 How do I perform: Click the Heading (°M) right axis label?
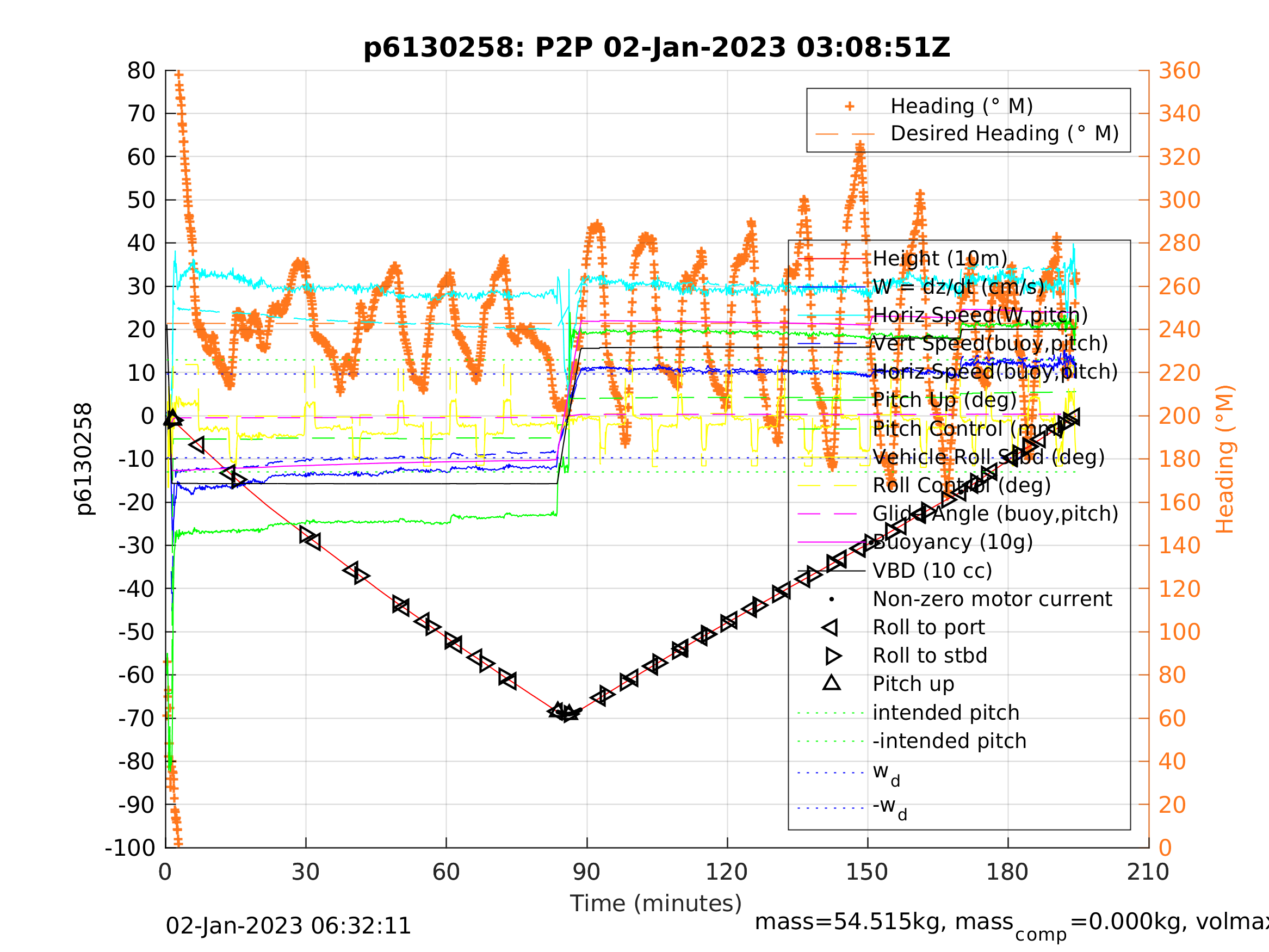pos(1224,459)
